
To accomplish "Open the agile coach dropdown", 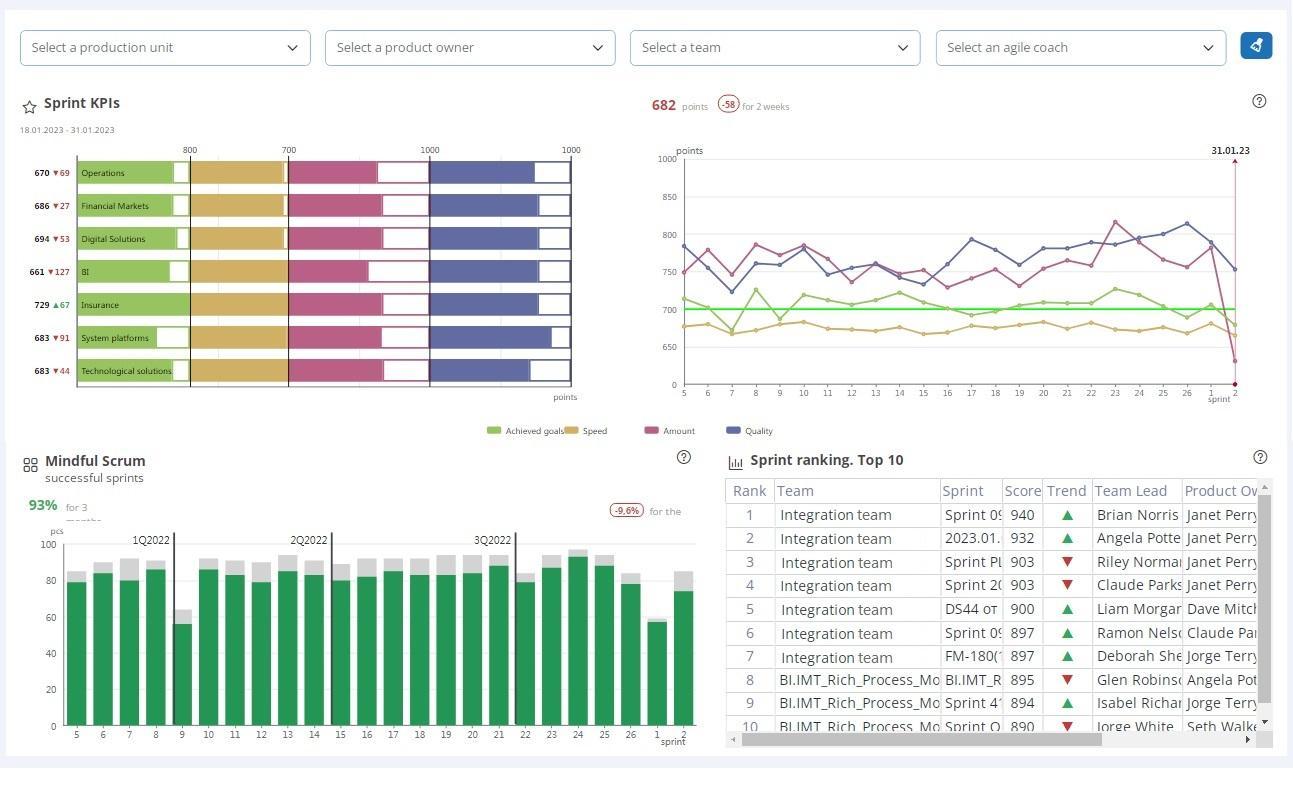I will [x=1080, y=47].
